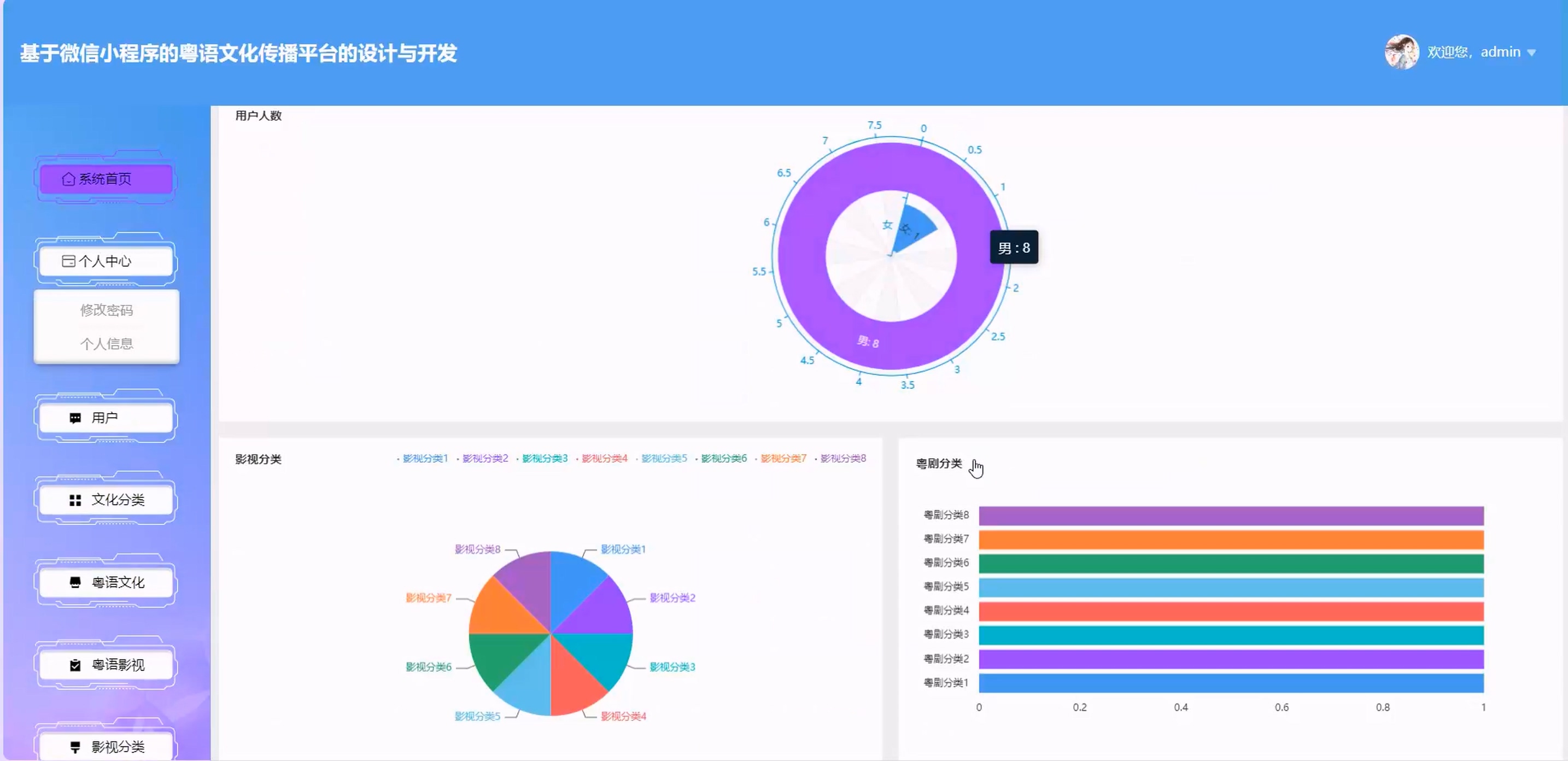This screenshot has width=1568, height=761.
Task: Collapse the 个人中心 submenu
Action: coord(106,261)
